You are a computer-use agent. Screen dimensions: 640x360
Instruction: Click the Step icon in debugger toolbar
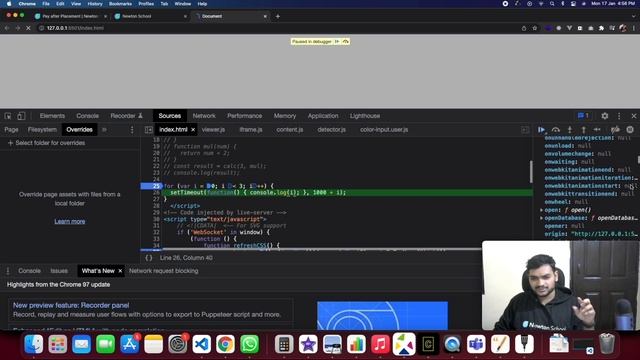coord(597,130)
